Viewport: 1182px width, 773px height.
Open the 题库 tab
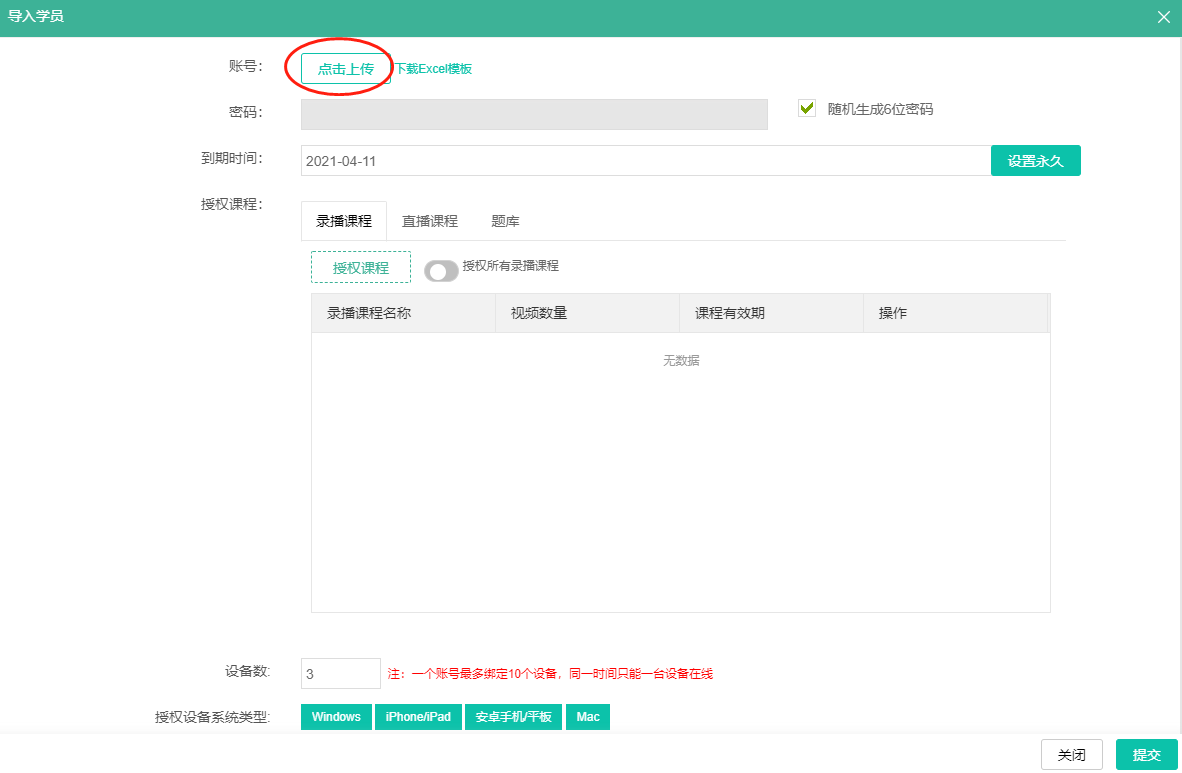[505, 221]
